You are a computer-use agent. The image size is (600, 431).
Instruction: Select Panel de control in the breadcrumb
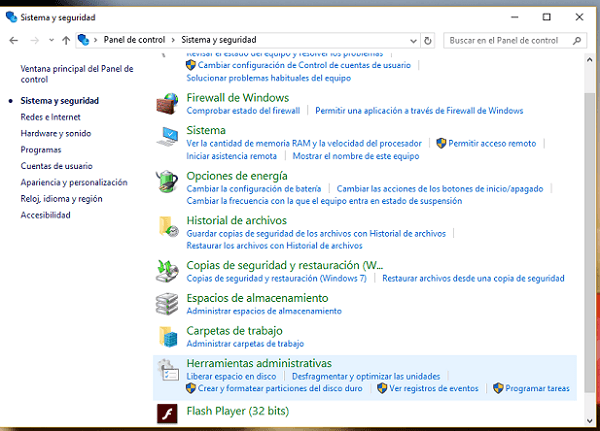[x=134, y=40]
